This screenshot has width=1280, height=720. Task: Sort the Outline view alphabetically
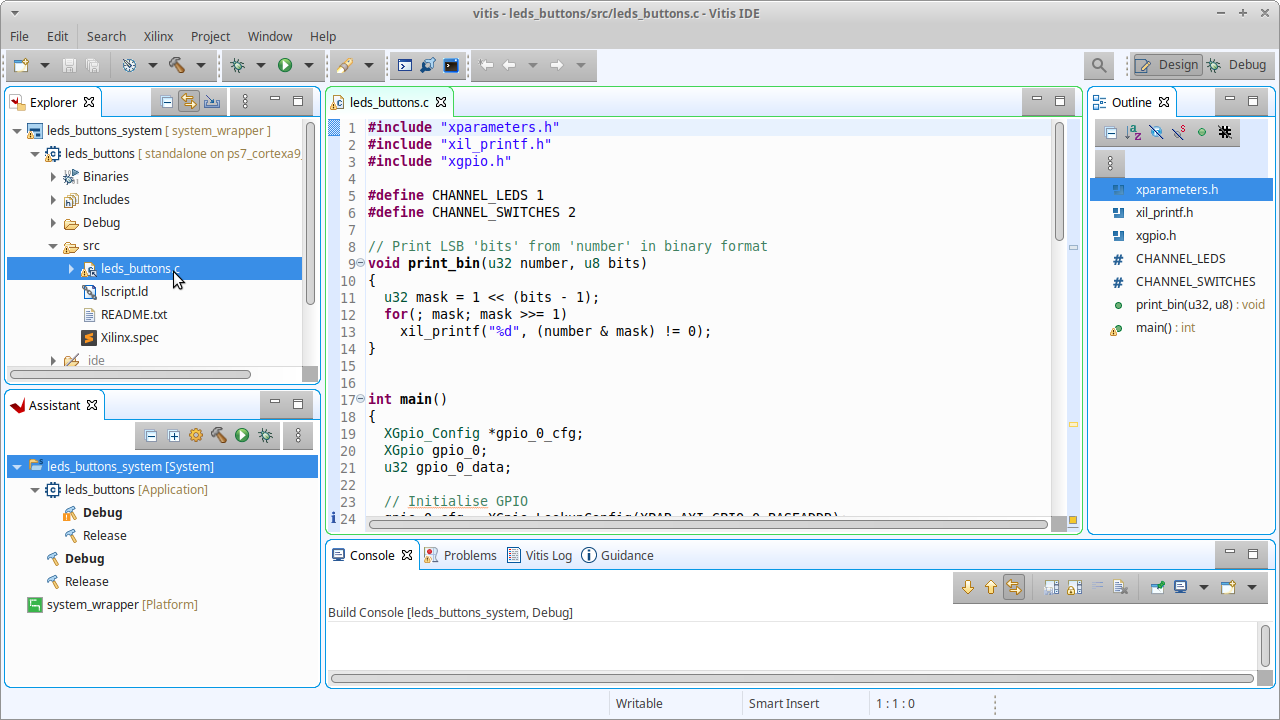click(1133, 132)
